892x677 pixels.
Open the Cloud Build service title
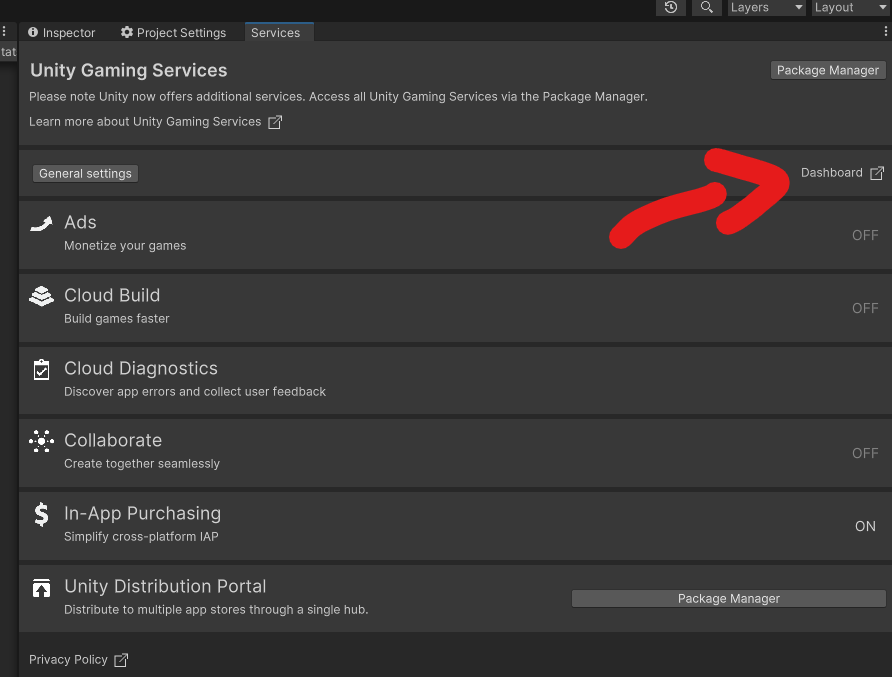112,295
